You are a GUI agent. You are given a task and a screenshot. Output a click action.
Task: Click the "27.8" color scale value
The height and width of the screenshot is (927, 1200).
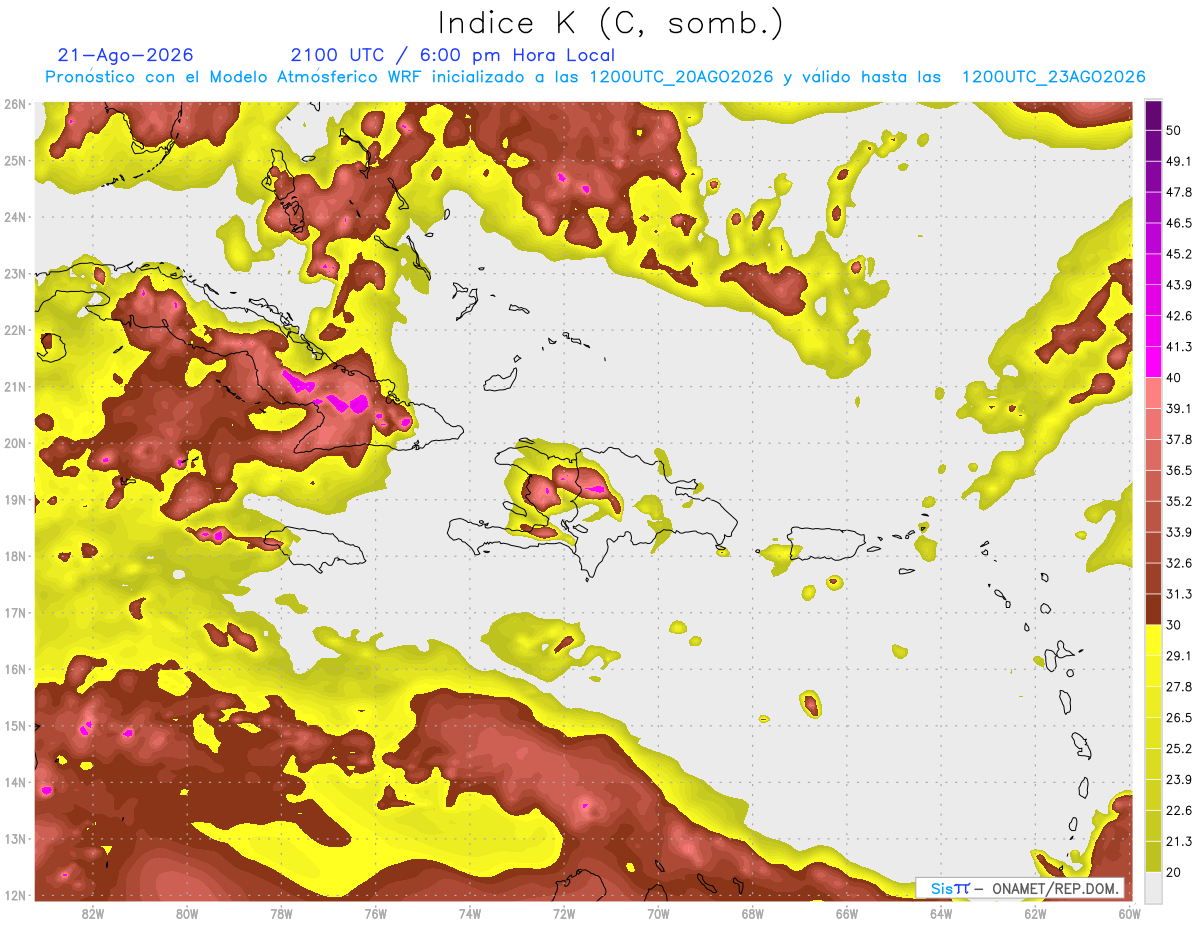1179,687
